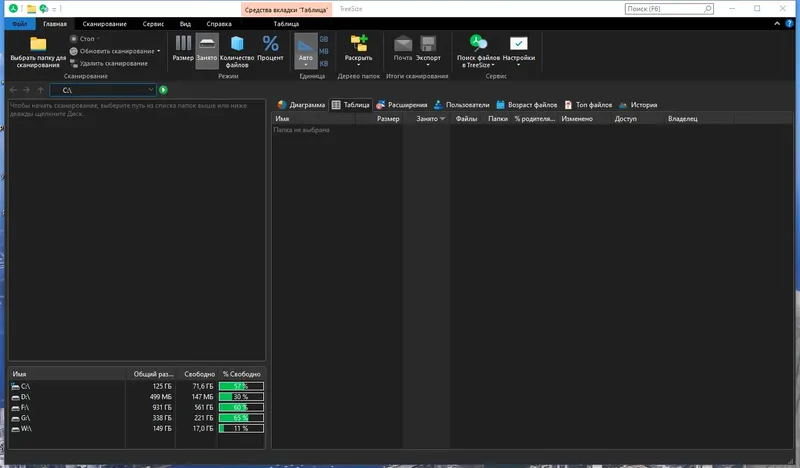The image size is (800, 468).
Task: Open the 'Обновить сканирование' dropdown arrow
Action: coord(159,51)
